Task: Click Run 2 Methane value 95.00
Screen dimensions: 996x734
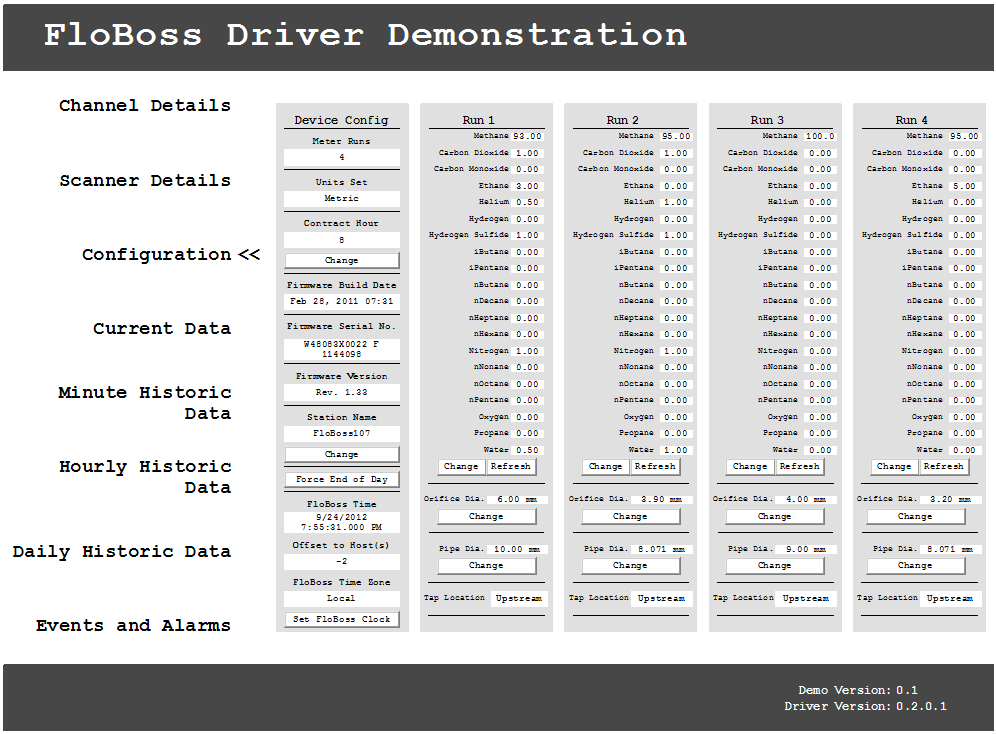Action: click(x=676, y=137)
